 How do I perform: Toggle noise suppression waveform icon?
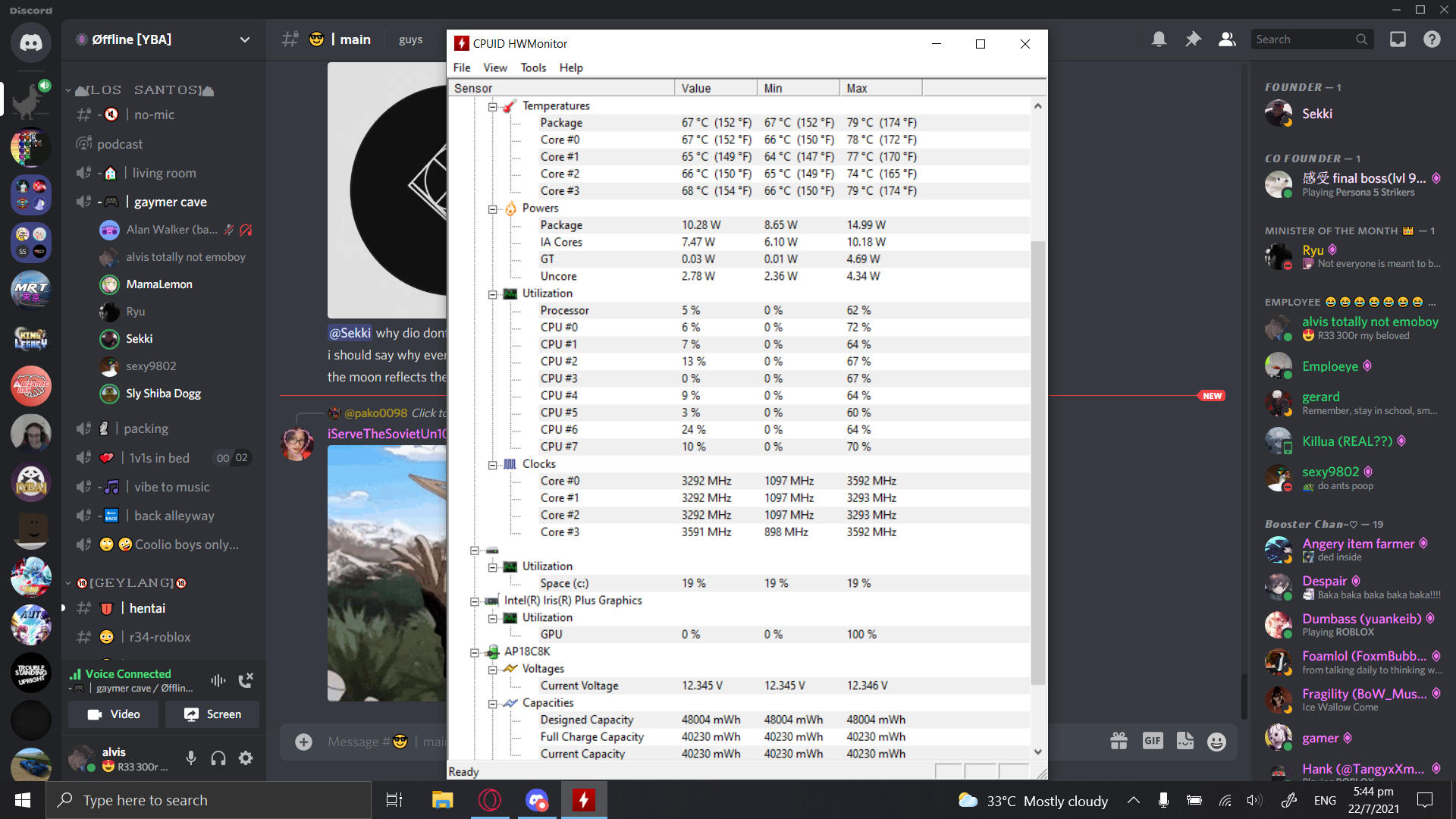tap(218, 680)
